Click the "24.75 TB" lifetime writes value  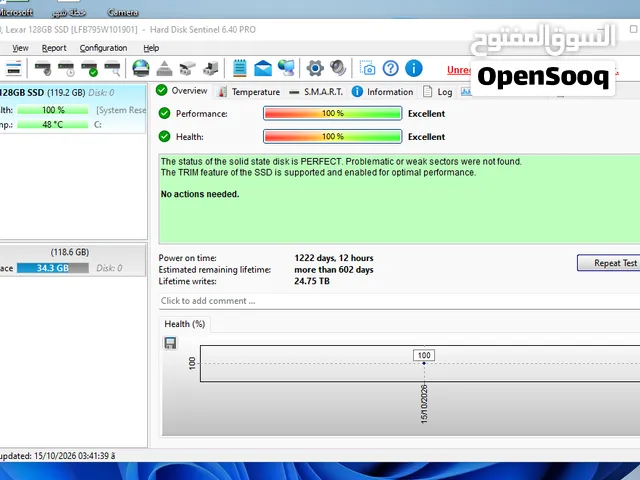point(312,281)
